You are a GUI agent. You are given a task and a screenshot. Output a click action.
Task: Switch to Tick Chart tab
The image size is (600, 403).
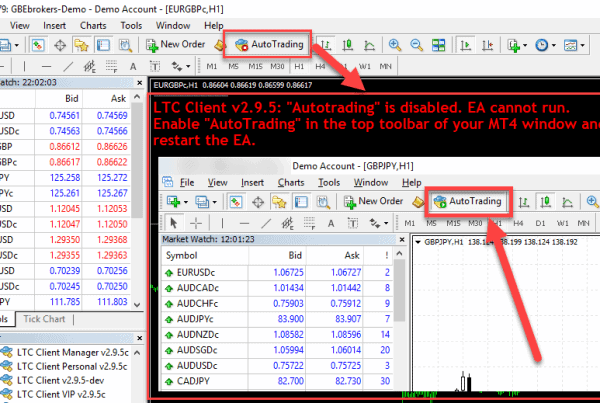click(x=44, y=319)
